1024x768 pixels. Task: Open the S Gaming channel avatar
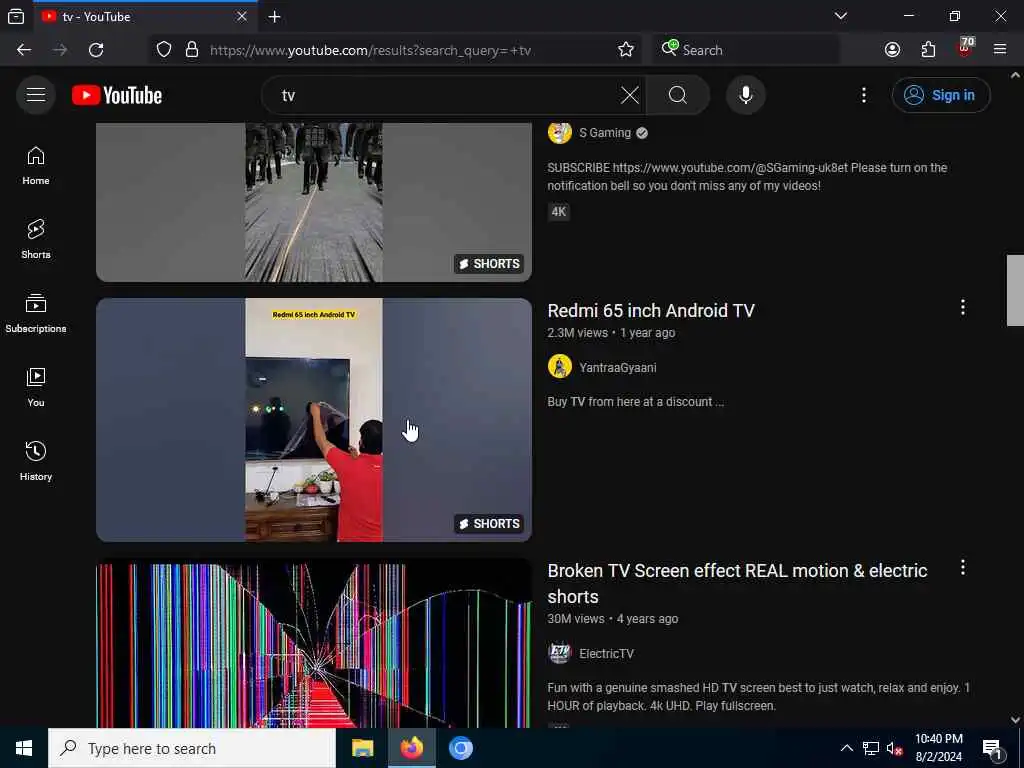click(560, 133)
